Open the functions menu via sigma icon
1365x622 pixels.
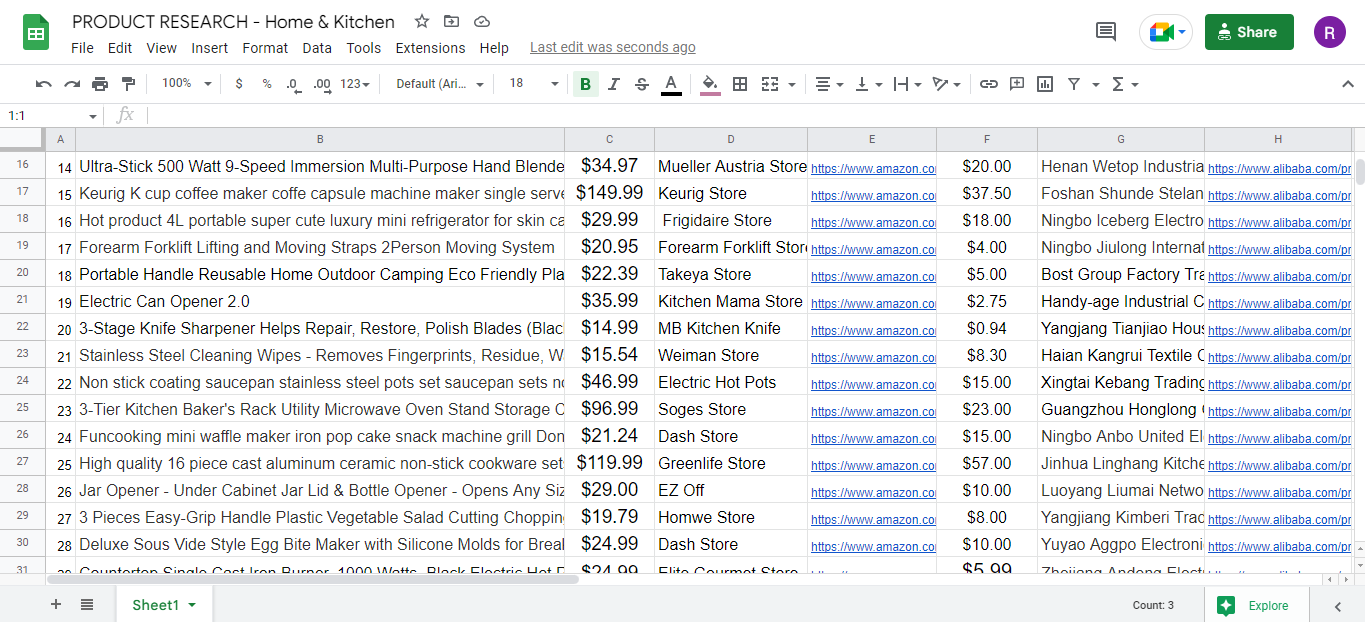pyautogui.click(x=1119, y=84)
